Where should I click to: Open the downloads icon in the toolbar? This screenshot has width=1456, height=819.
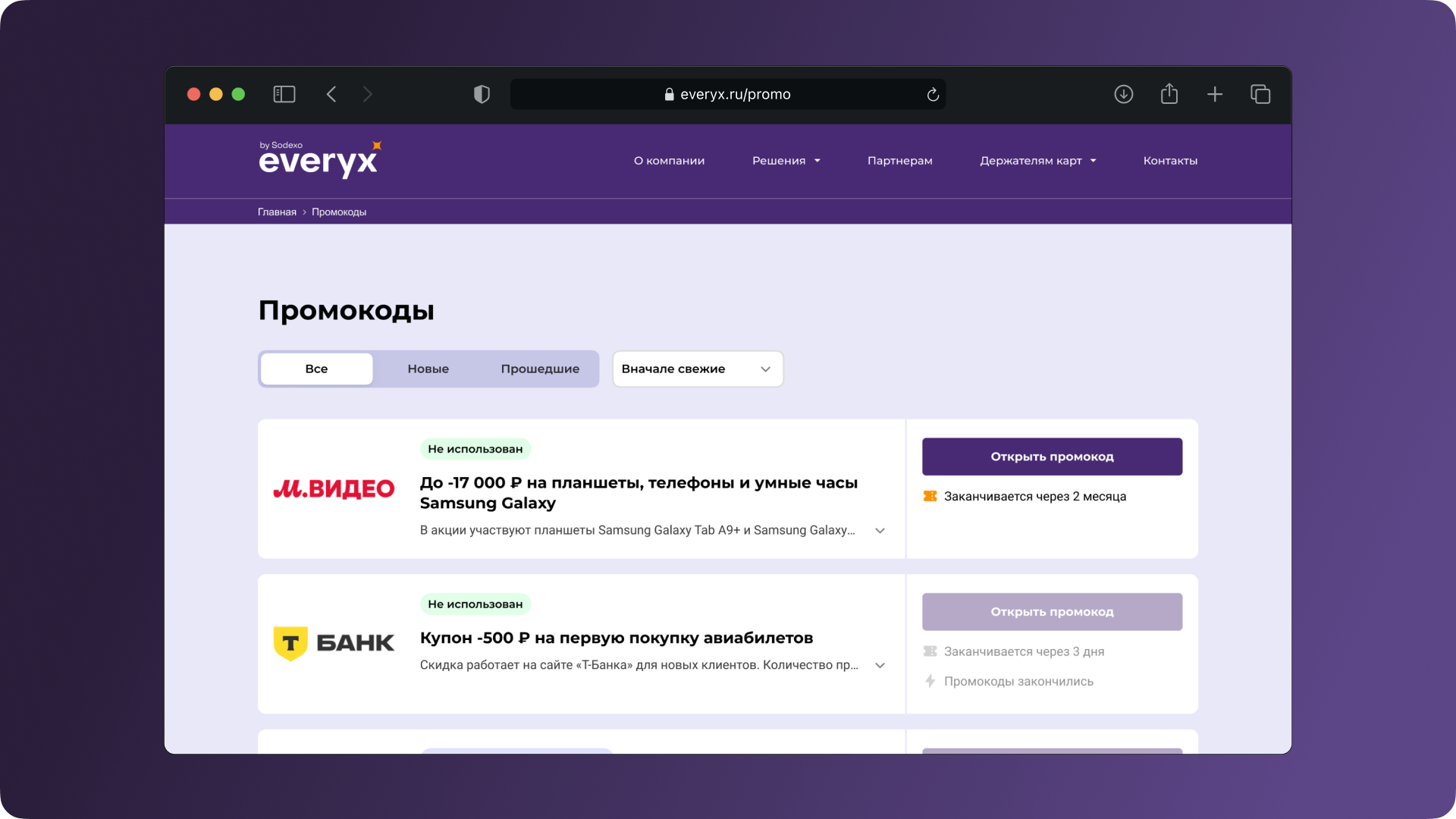click(x=1123, y=94)
